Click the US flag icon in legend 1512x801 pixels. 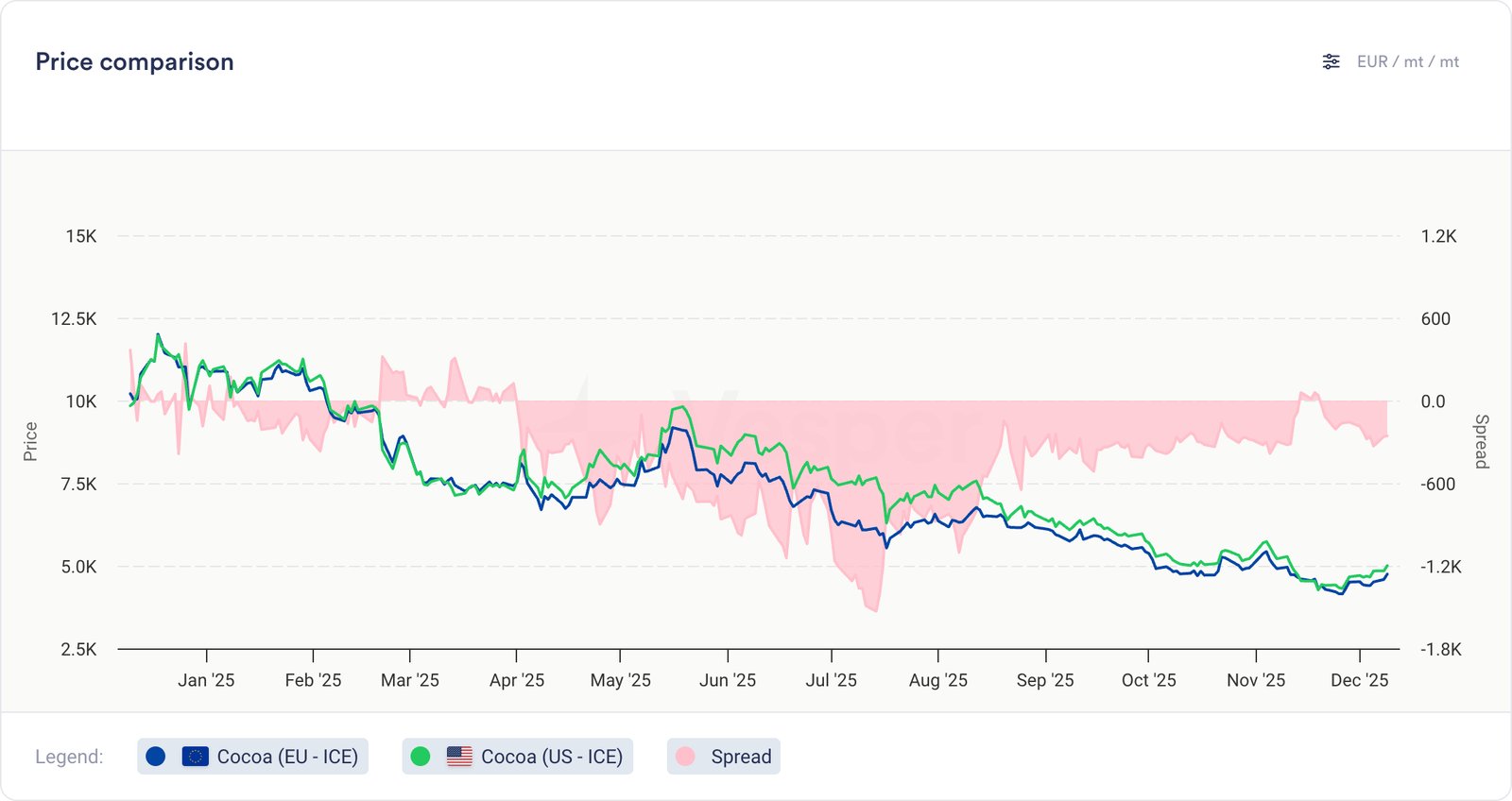tap(459, 757)
